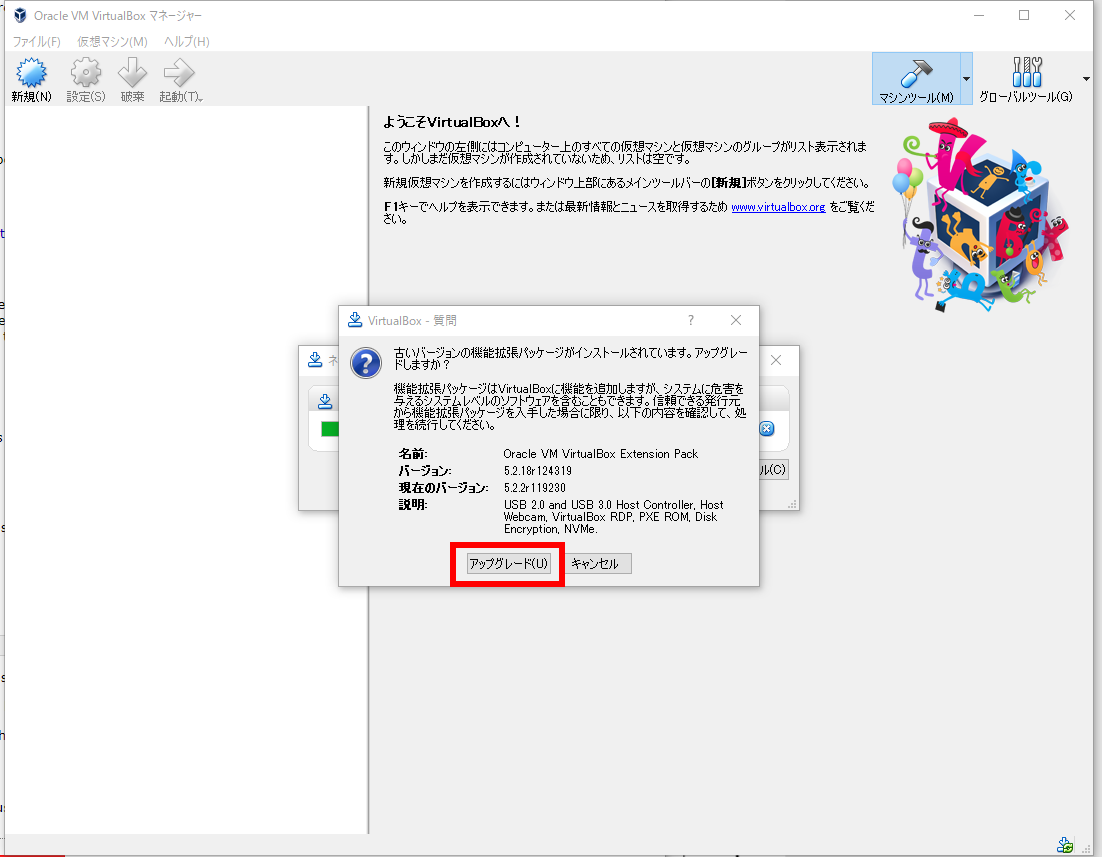Click the version value 5.2.18r124319
Image resolution: width=1102 pixels, height=857 pixels.
[x=538, y=471]
